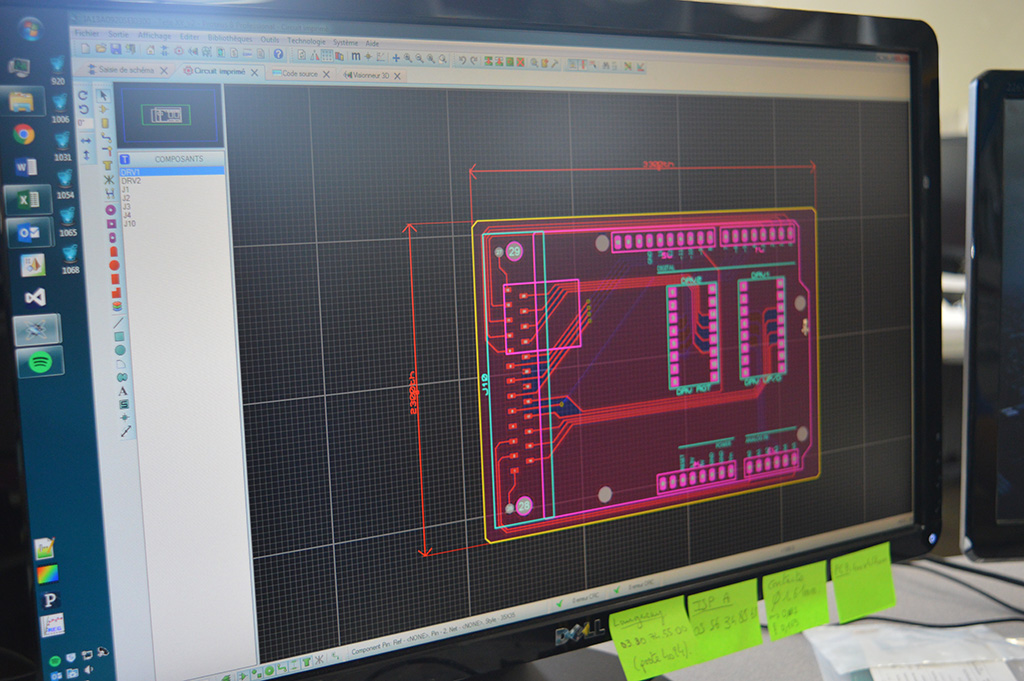Viewport: 1024px width, 681px height.
Task: Select the 2D graphics line tool
Action: [x=118, y=322]
